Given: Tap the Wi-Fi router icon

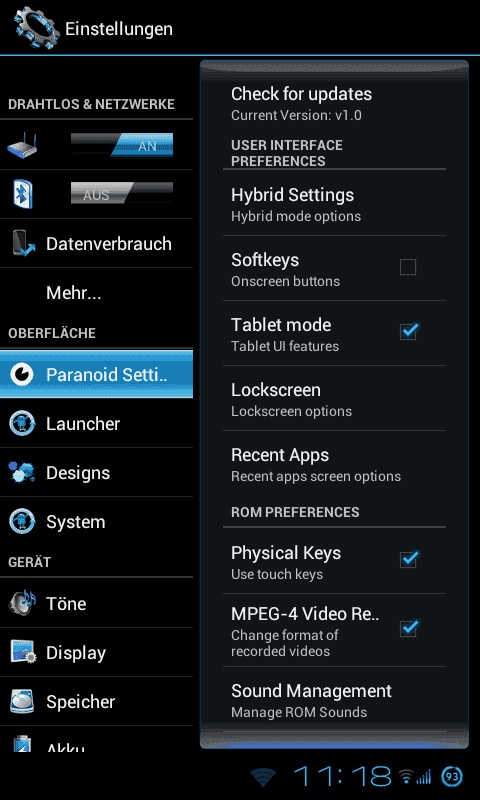Looking at the screenshot, I should click(22, 144).
